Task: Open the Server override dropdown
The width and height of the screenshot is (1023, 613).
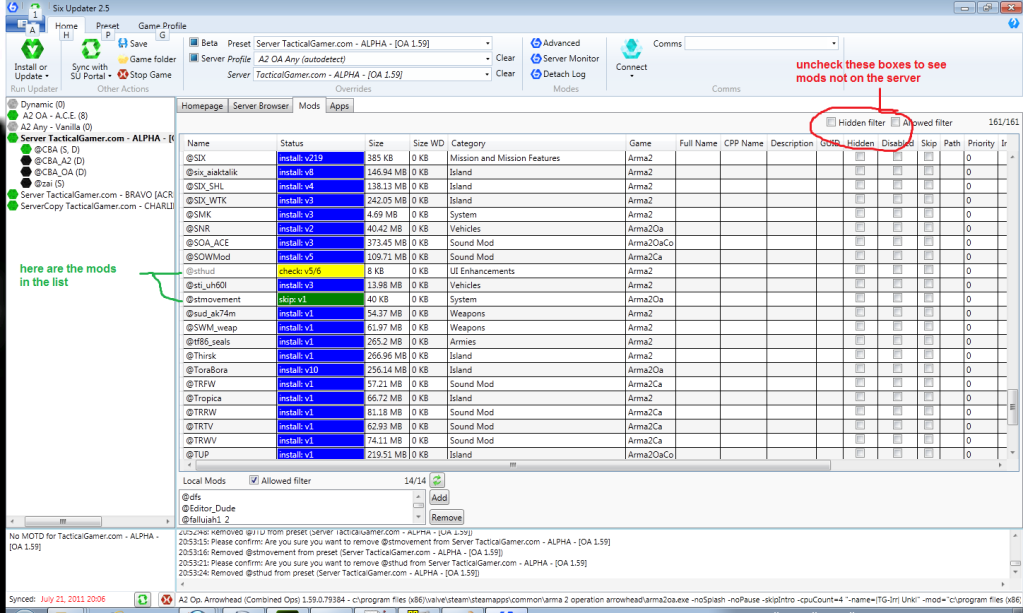Action: [487, 74]
